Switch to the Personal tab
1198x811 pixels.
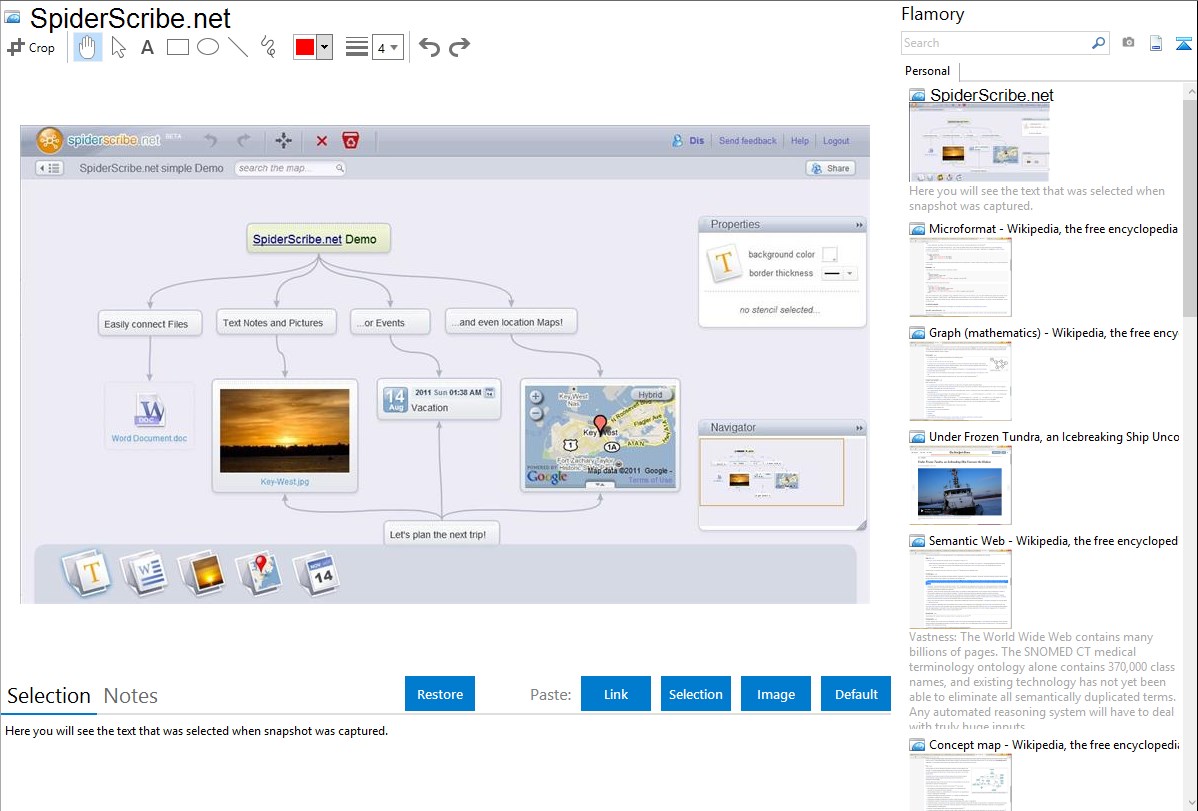pyautogui.click(x=928, y=71)
